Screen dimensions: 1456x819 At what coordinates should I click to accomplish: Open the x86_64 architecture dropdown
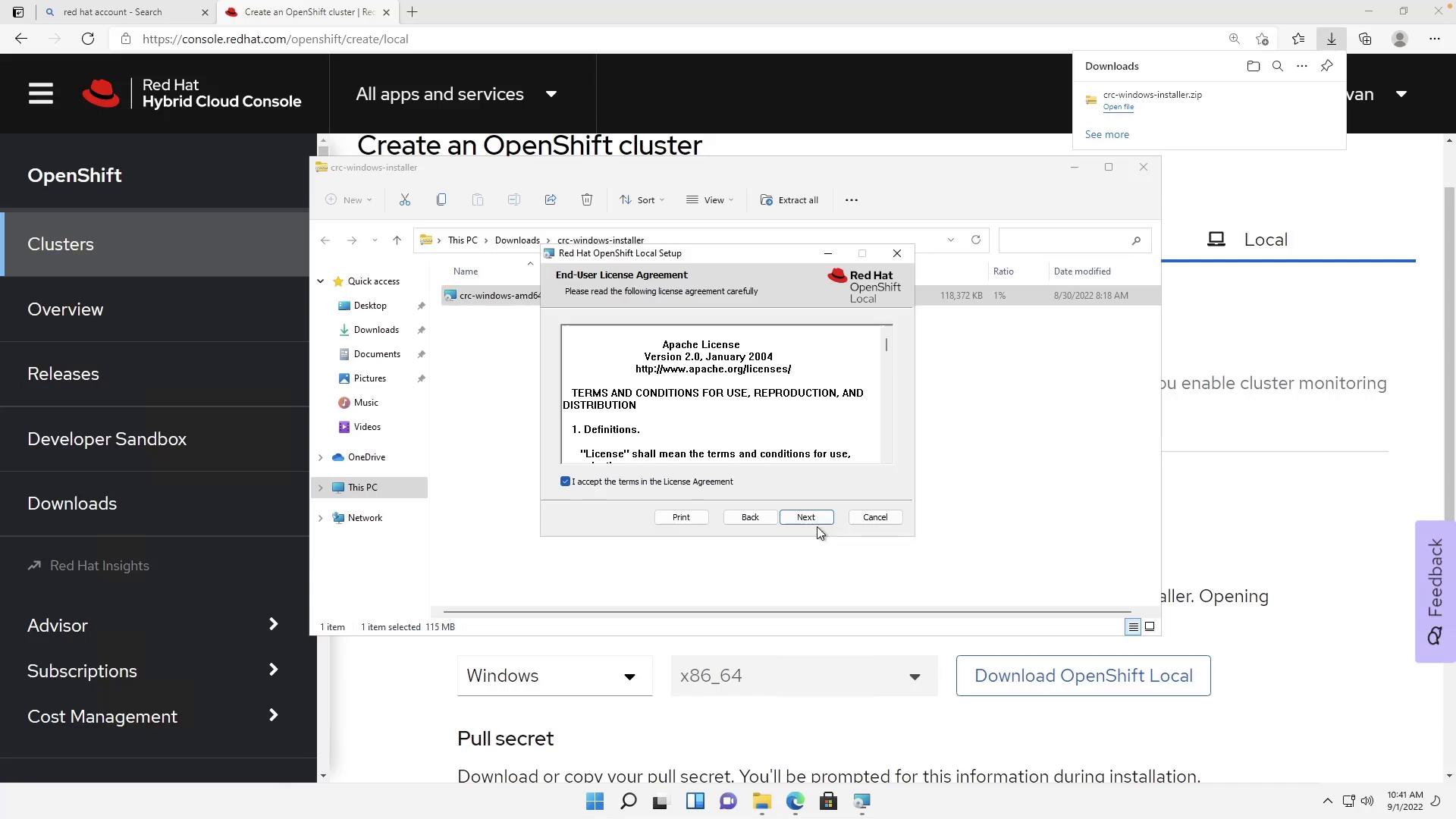(x=804, y=676)
